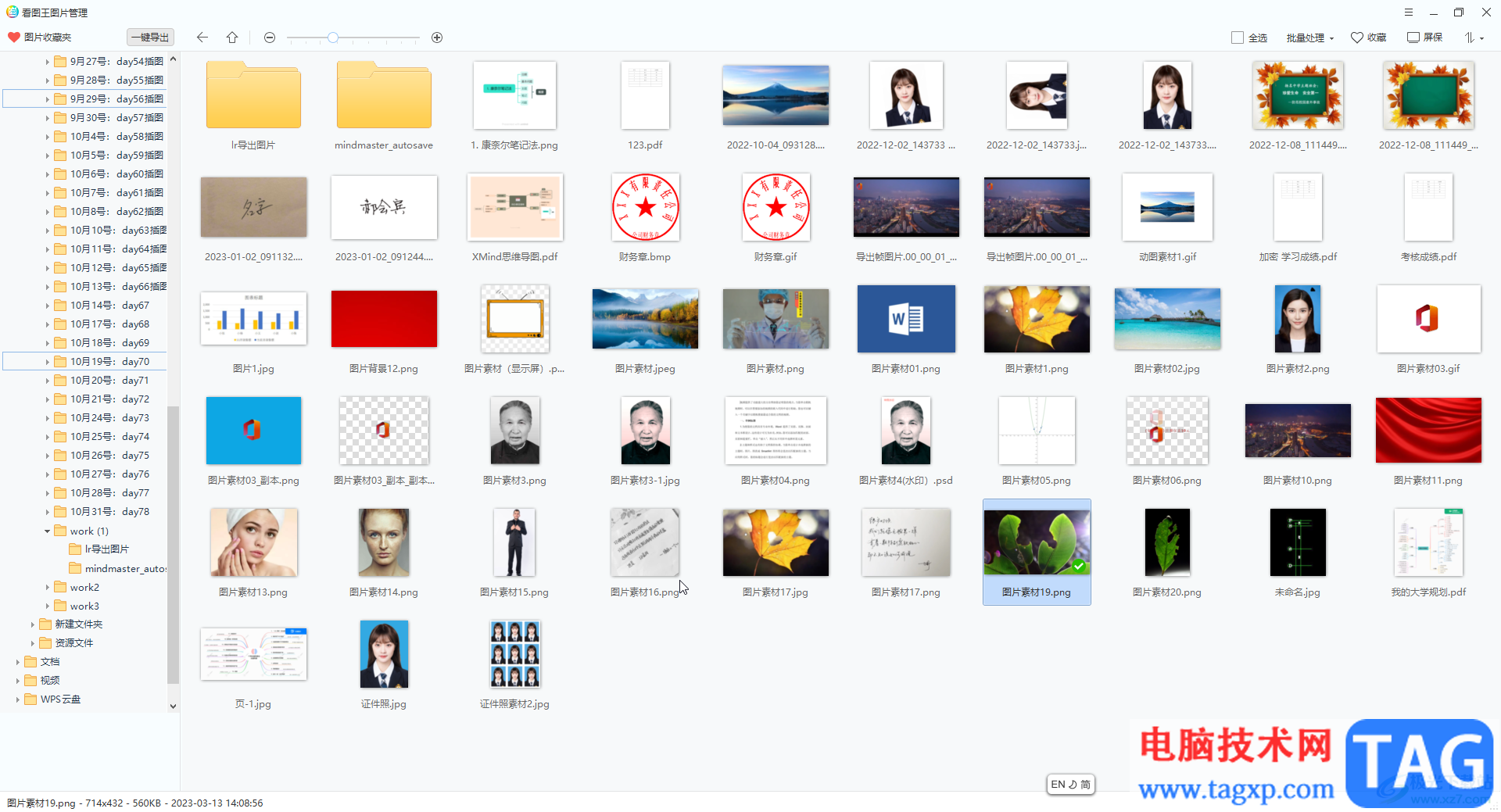
Task: Select the XMind思维导图.pdf file
Action: coord(514,207)
